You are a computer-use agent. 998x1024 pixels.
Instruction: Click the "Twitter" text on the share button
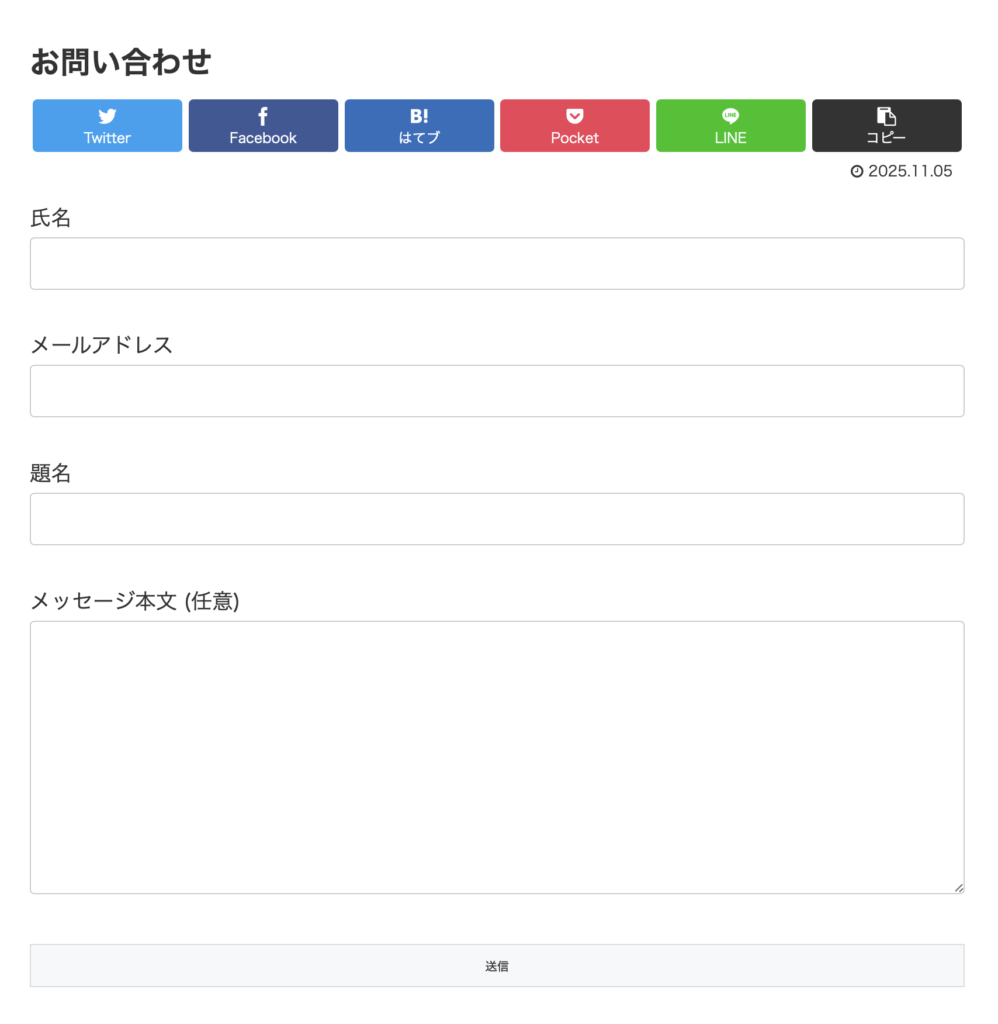(x=107, y=138)
